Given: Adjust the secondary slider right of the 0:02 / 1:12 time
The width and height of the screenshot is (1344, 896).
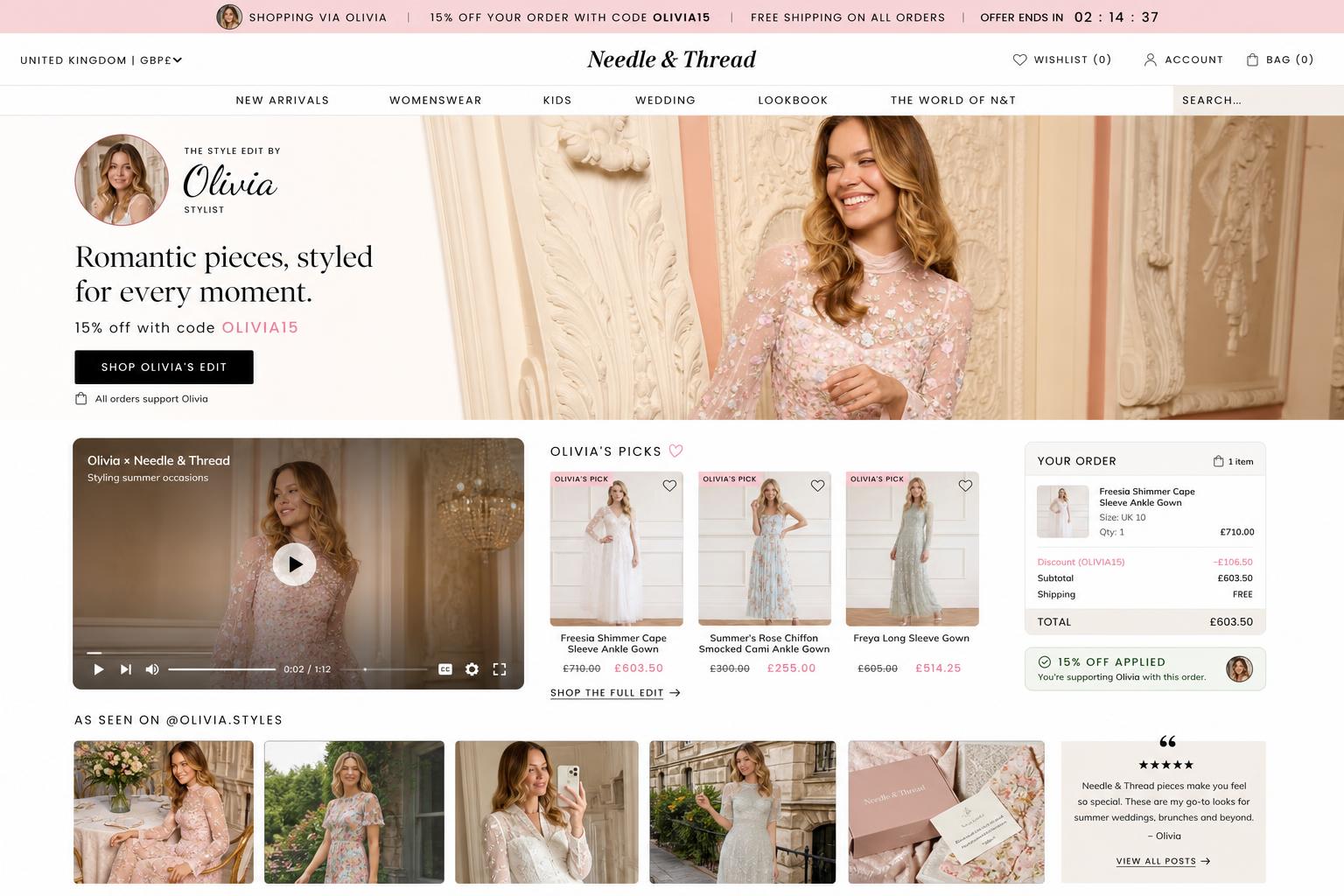Looking at the screenshot, I should 384,669.
